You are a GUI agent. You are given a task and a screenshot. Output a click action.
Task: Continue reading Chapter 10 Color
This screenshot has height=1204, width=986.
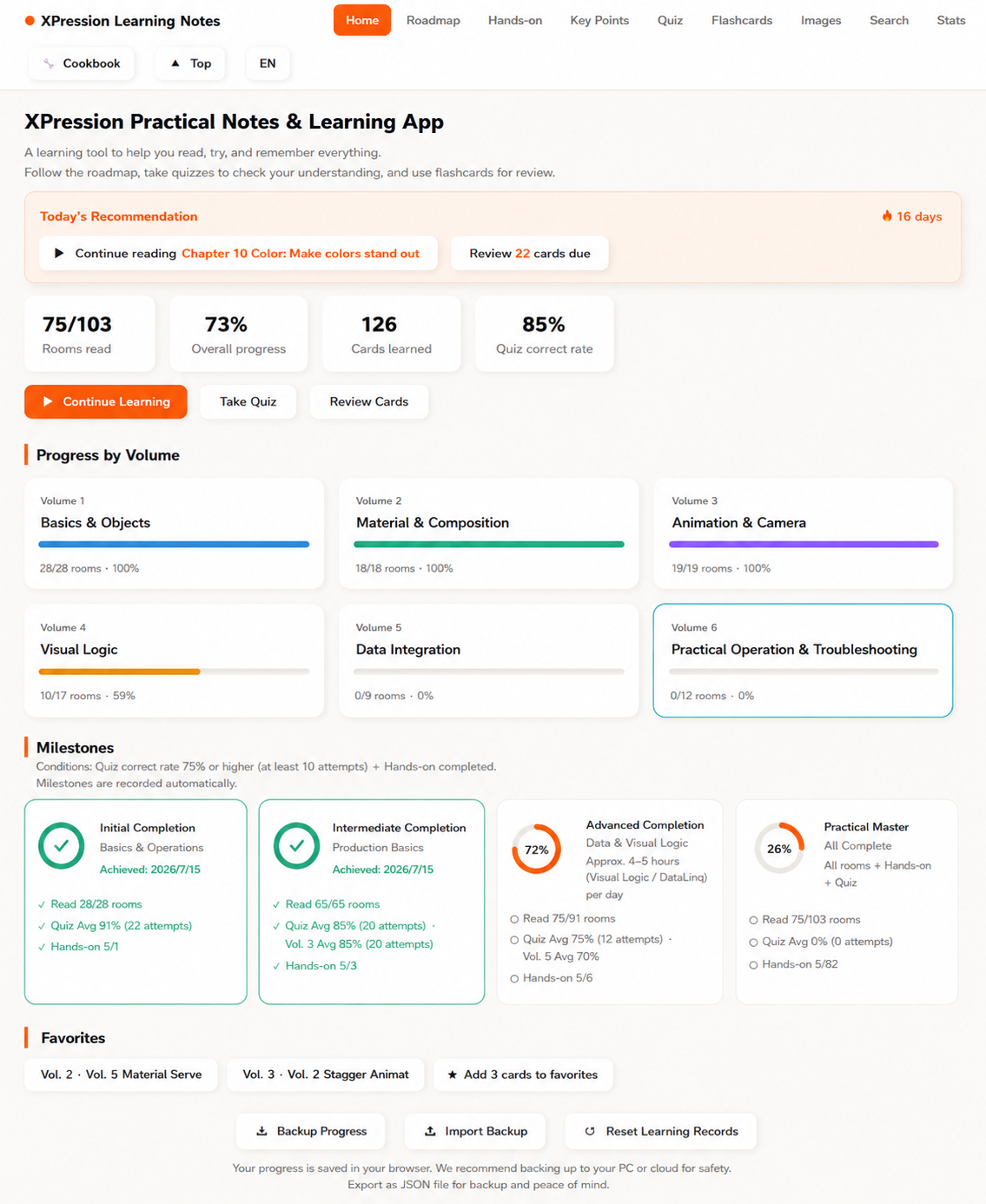238,254
